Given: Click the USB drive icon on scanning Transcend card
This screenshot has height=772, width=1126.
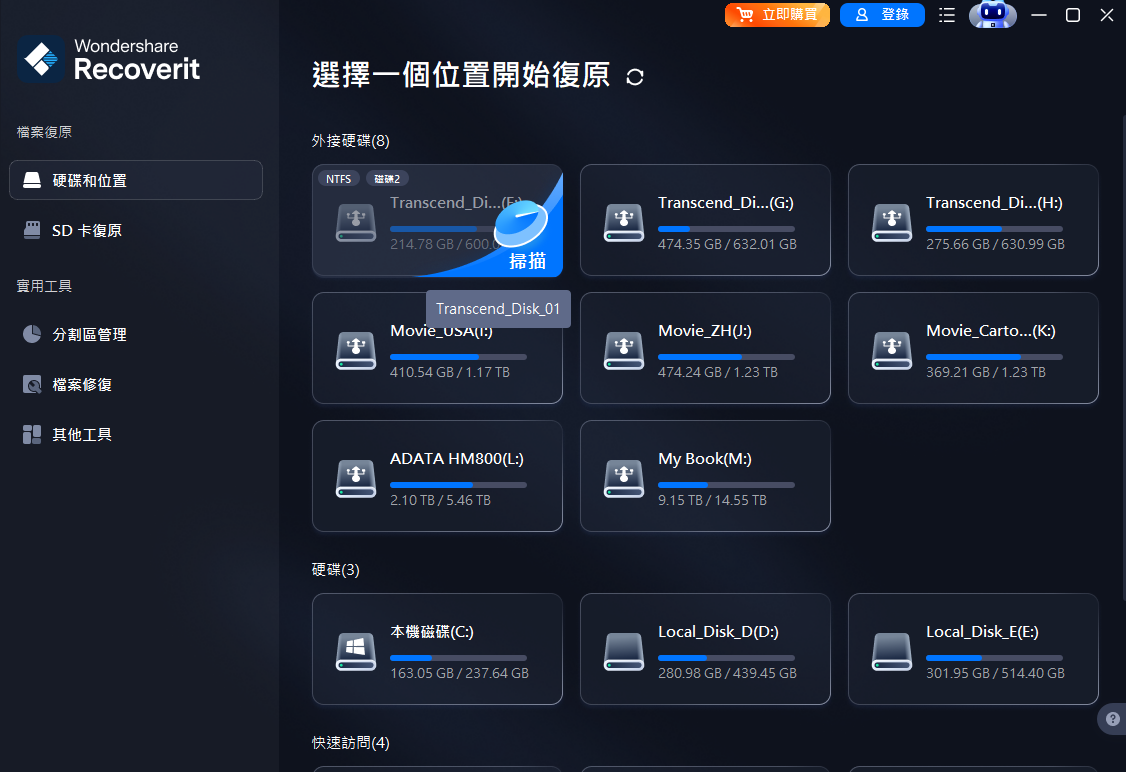Looking at the screenshot, I should 355,223.
